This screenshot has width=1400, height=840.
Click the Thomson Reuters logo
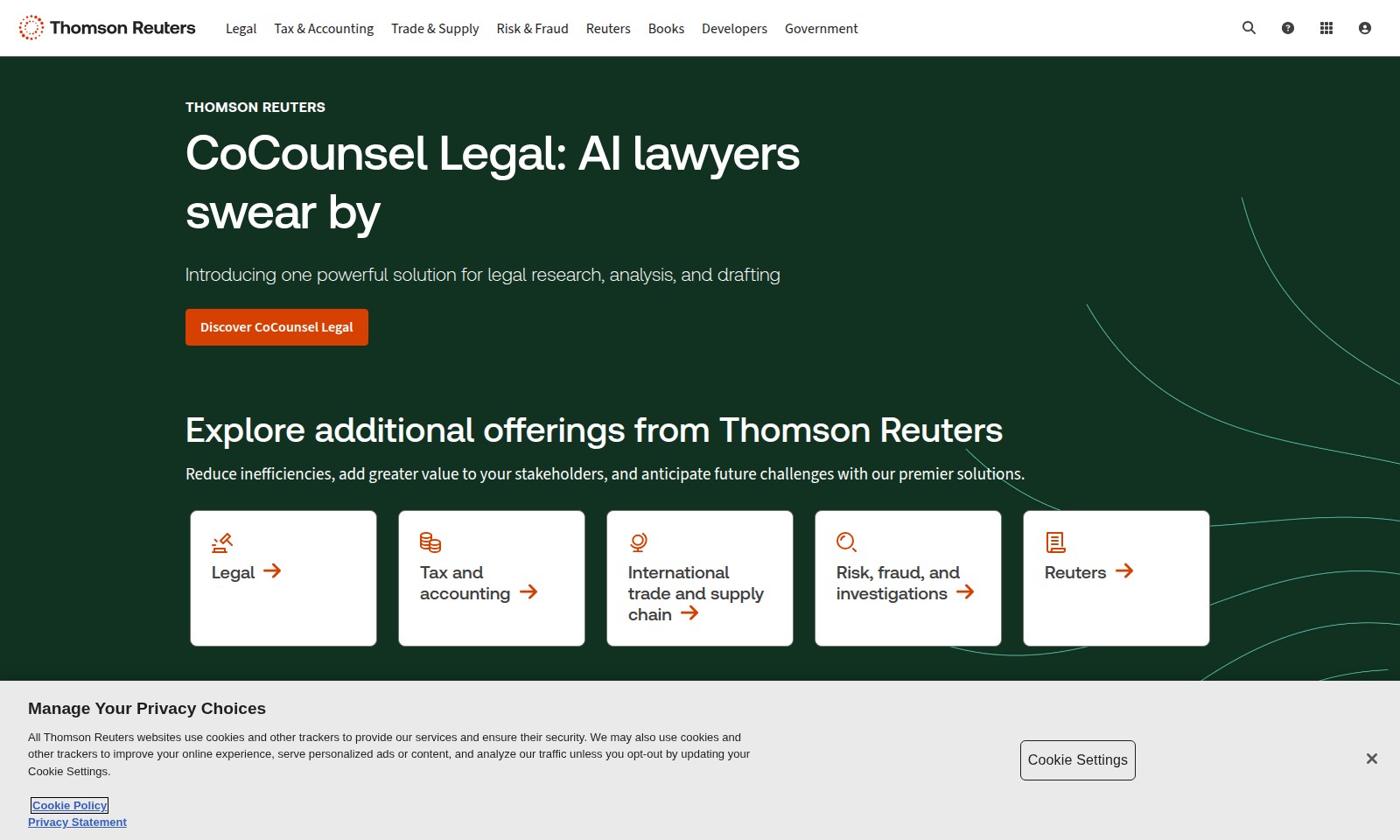click(x=107, y=28)
